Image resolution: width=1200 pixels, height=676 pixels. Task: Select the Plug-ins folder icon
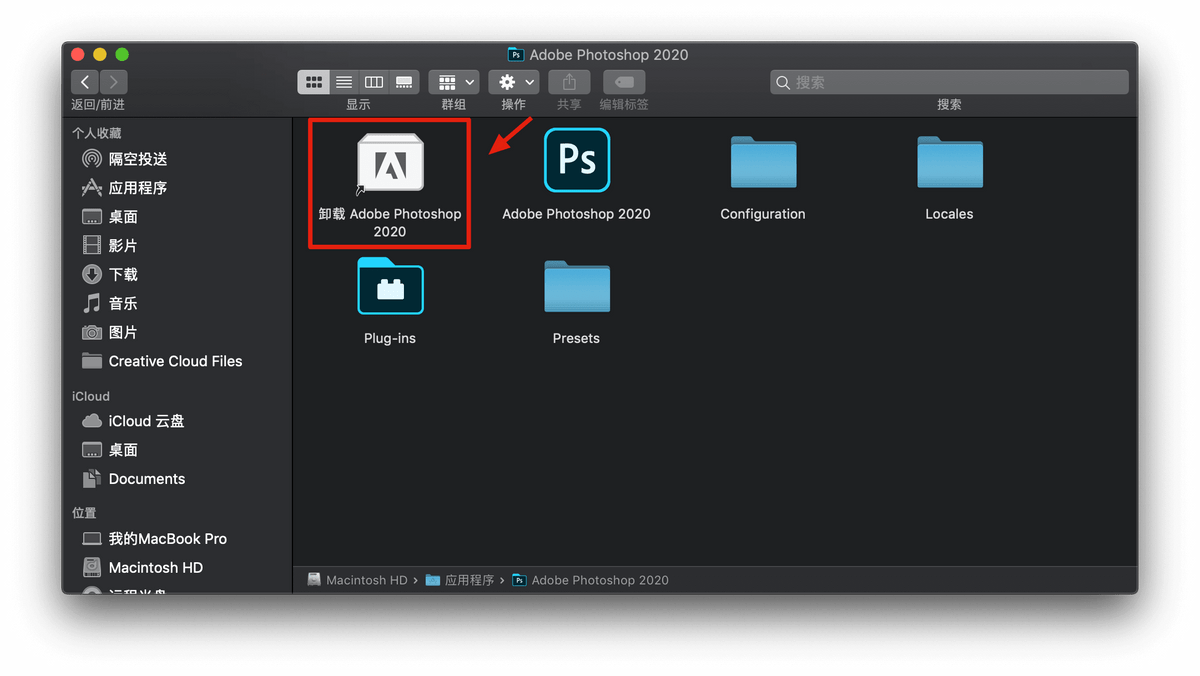(x=390, y=286)
